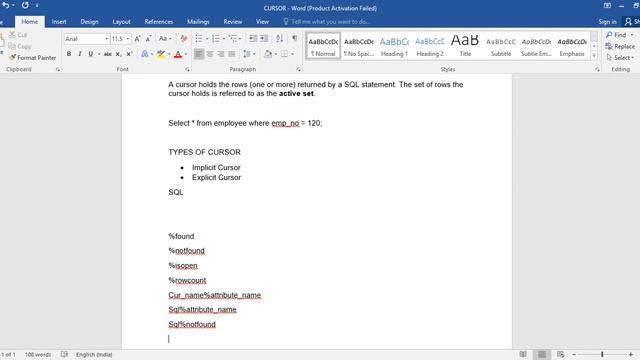Image resolution: width=640 pixels, height=360 pixels.
Task: Click English (India) language in status bar
Action: (x=94, y=354)
